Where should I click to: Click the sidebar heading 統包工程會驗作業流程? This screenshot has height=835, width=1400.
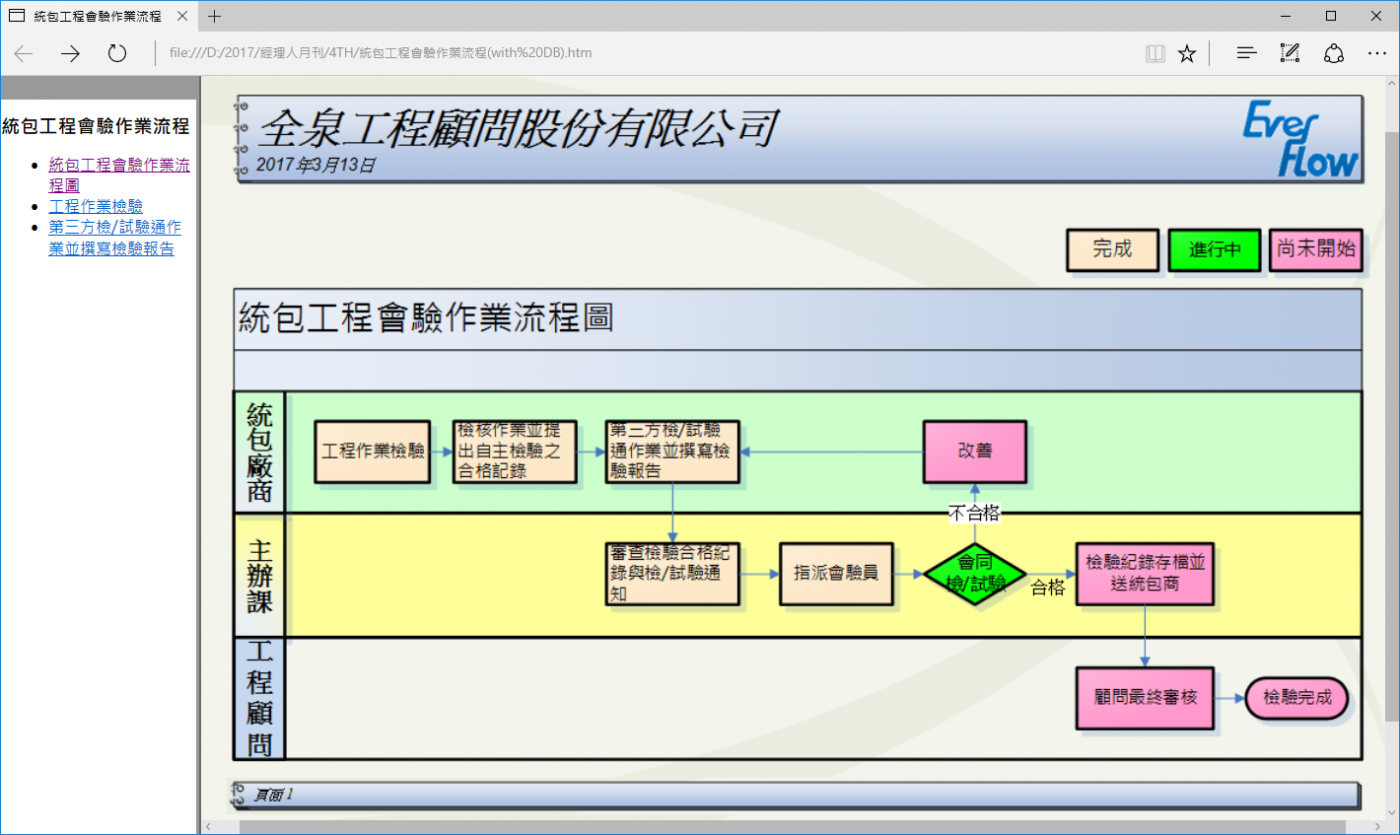pyautogui.click(x=96, y=126)
